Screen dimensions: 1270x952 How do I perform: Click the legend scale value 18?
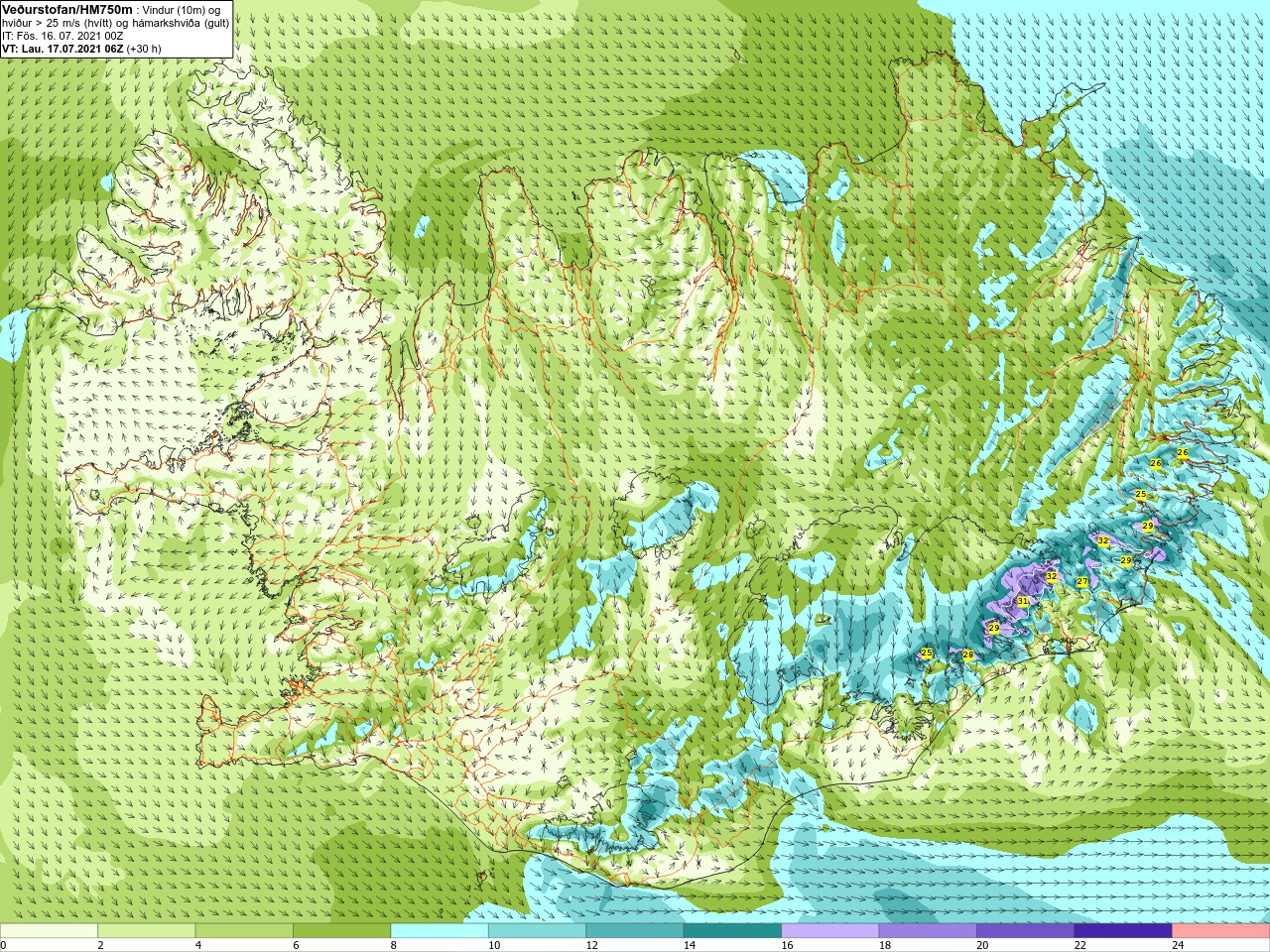885,945
